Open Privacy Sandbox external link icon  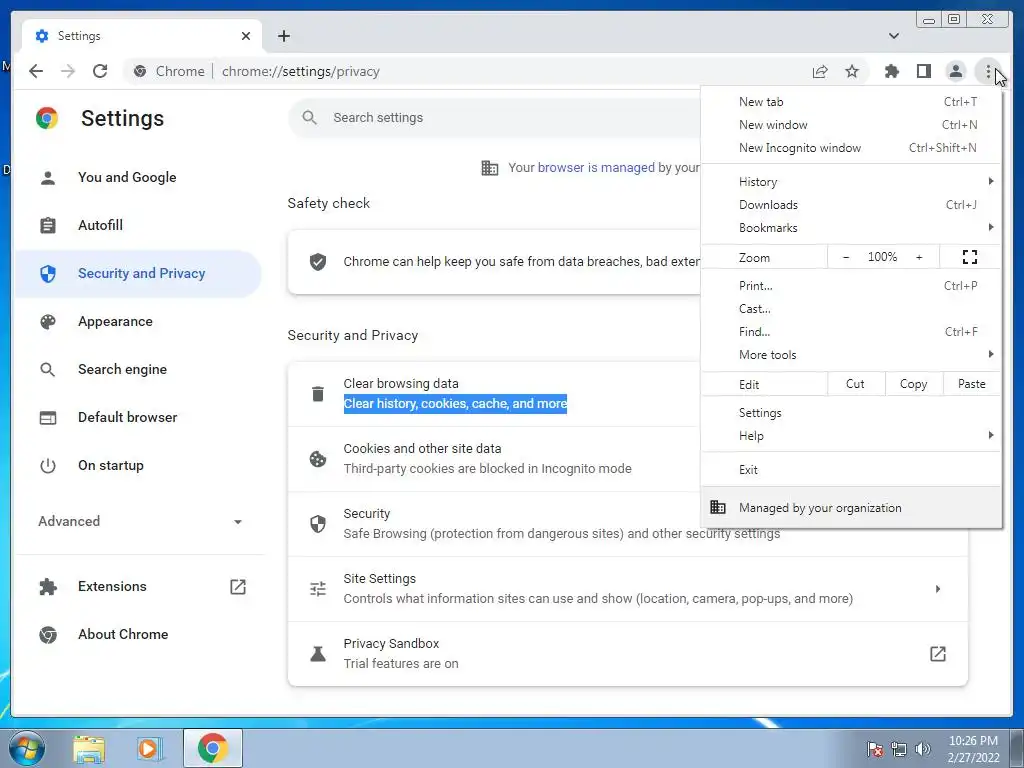click(x=938, y=654)
